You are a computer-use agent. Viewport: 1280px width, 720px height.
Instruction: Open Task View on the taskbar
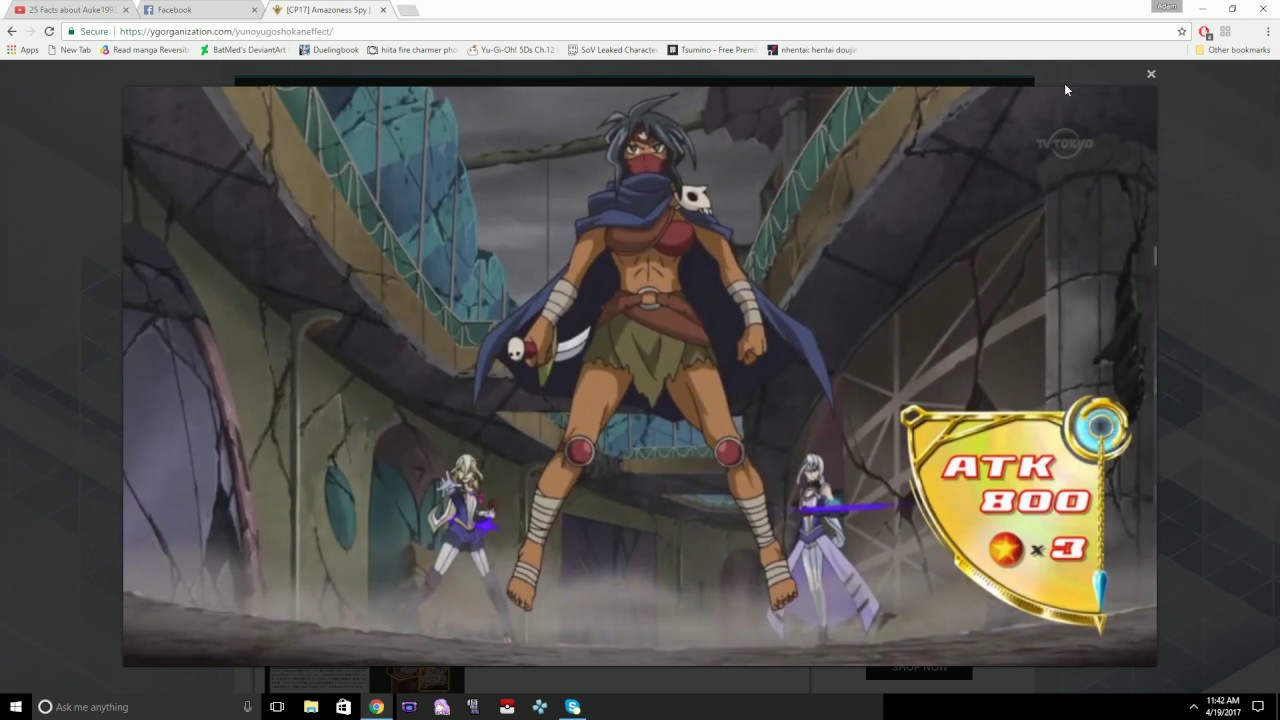coord(277,707)
